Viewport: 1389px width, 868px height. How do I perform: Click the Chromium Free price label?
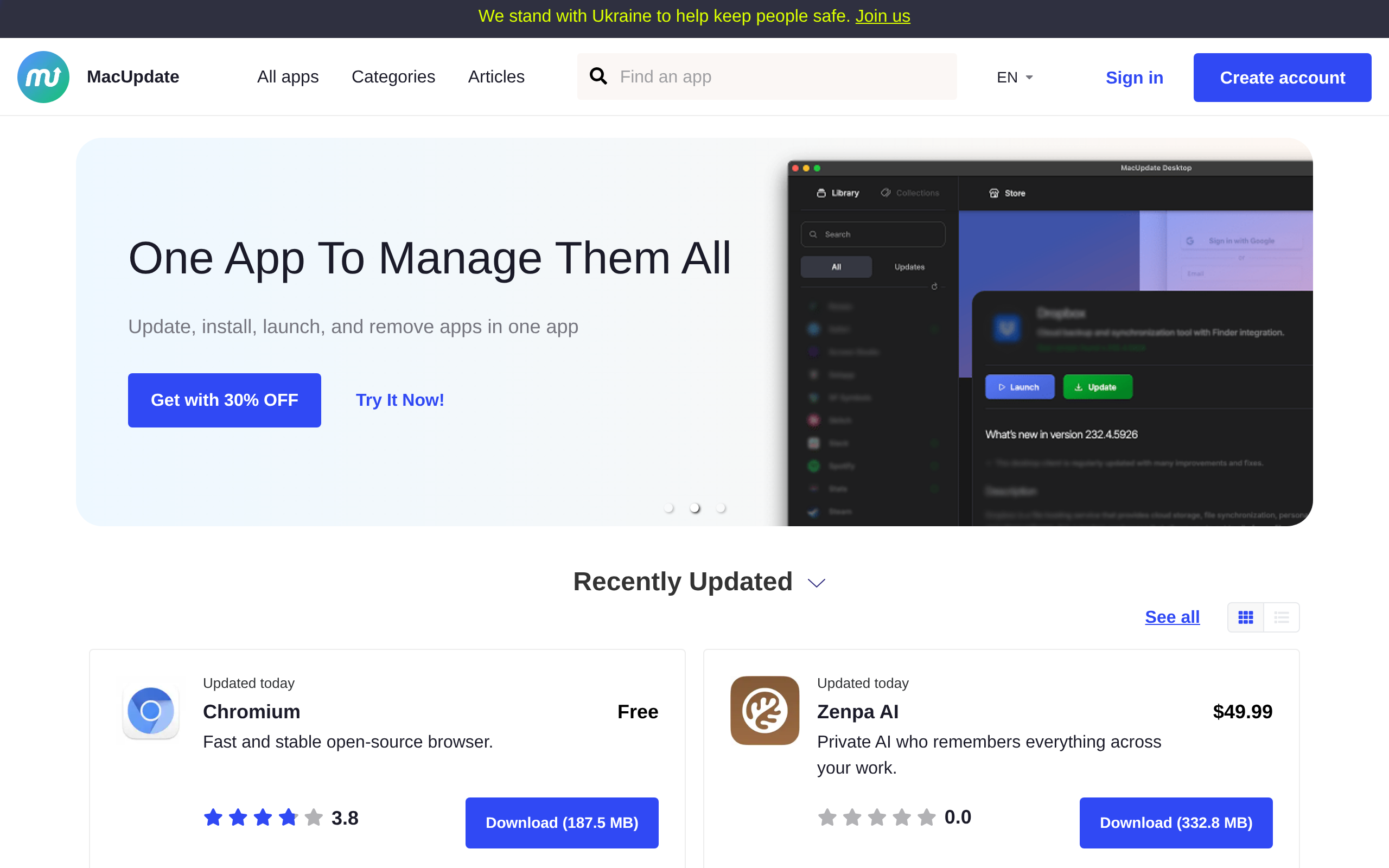(638, 711)
